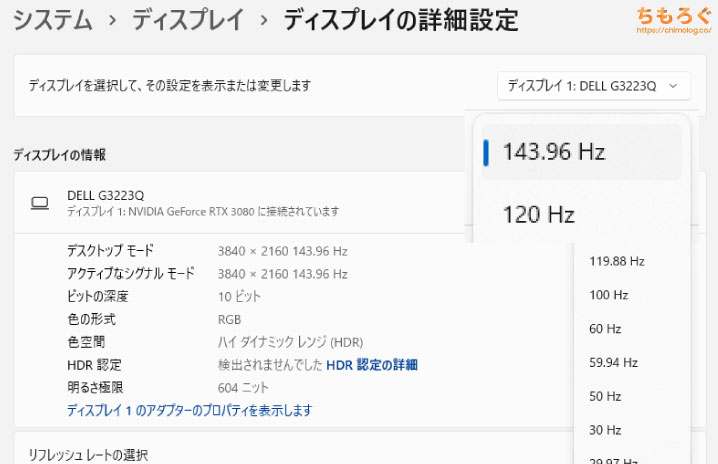
Task: Click the monitor icon beside DELL G3223Q
Action: pos(40,203)
